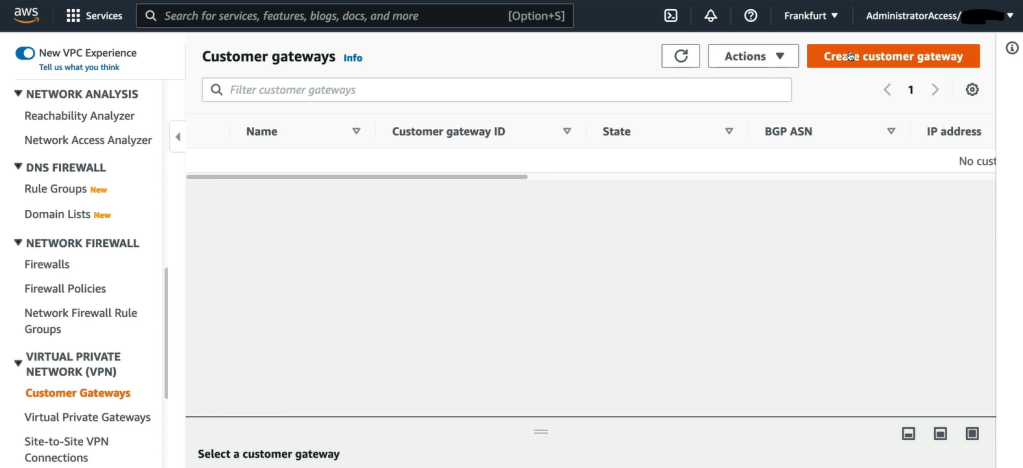Collapse the side navigation arrow
This screenshot has height=468, width=1023.
tap(178, 137)
